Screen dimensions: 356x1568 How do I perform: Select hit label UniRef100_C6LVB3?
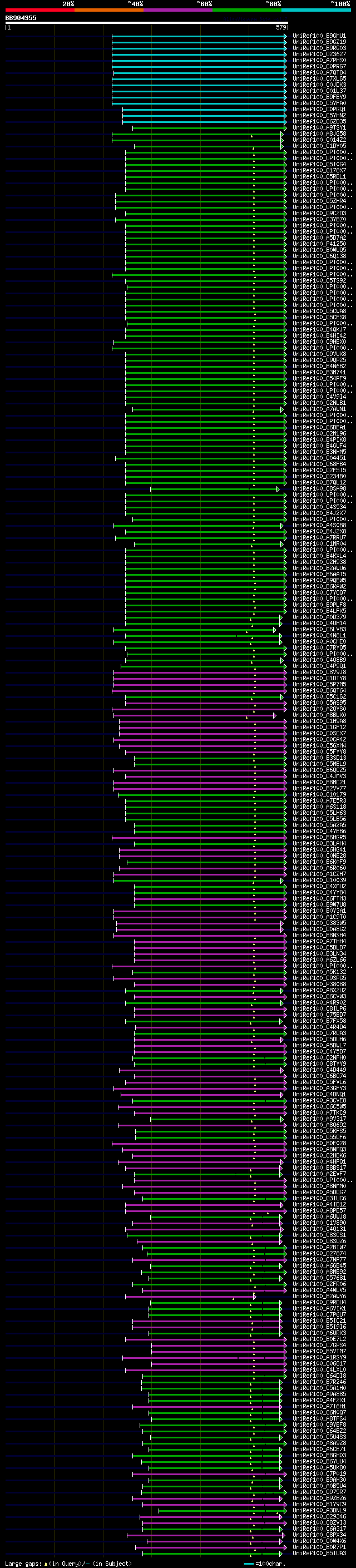point(319,630)
